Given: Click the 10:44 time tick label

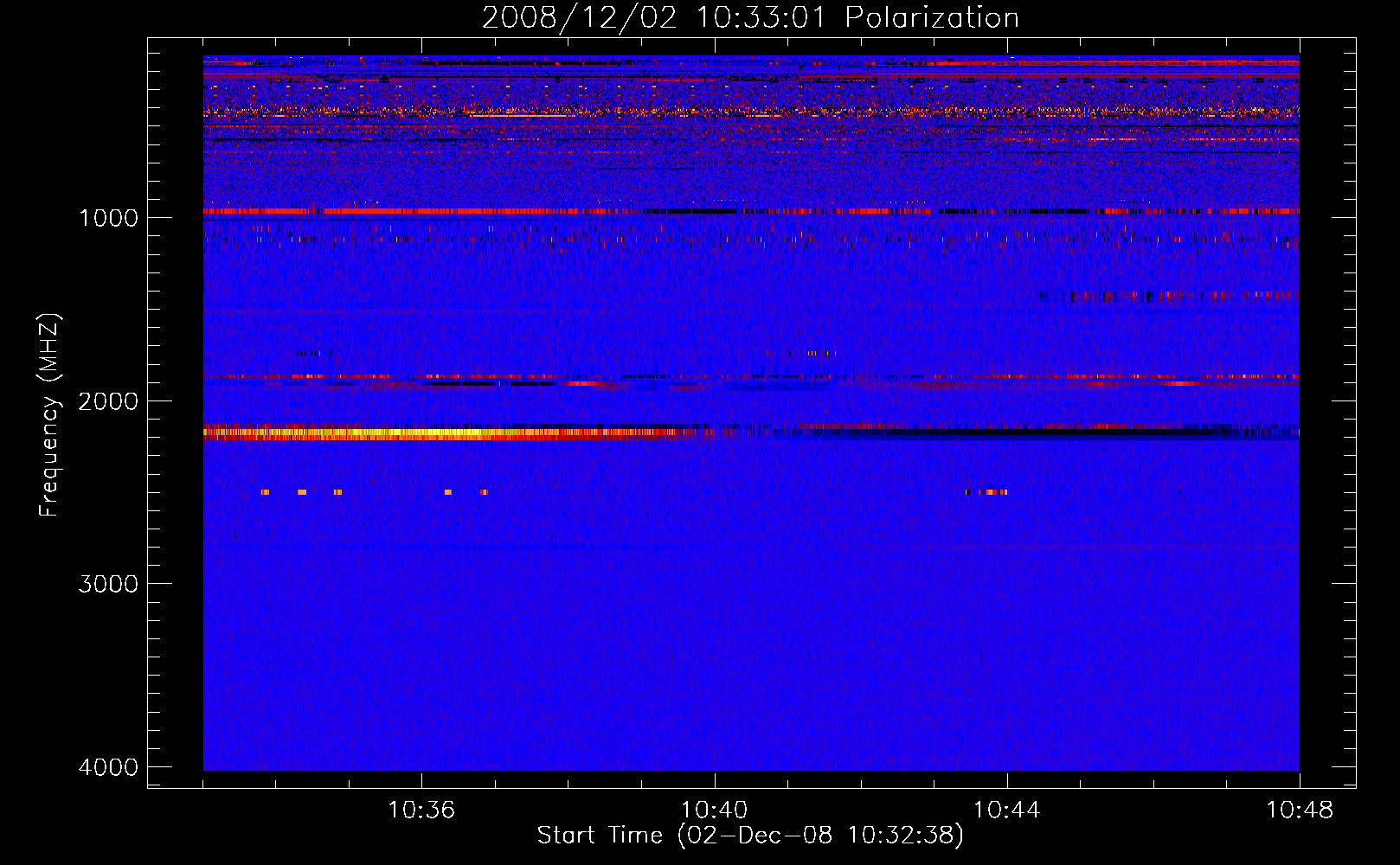Looking at the screenshot, I should click(x=1007, y=811).
